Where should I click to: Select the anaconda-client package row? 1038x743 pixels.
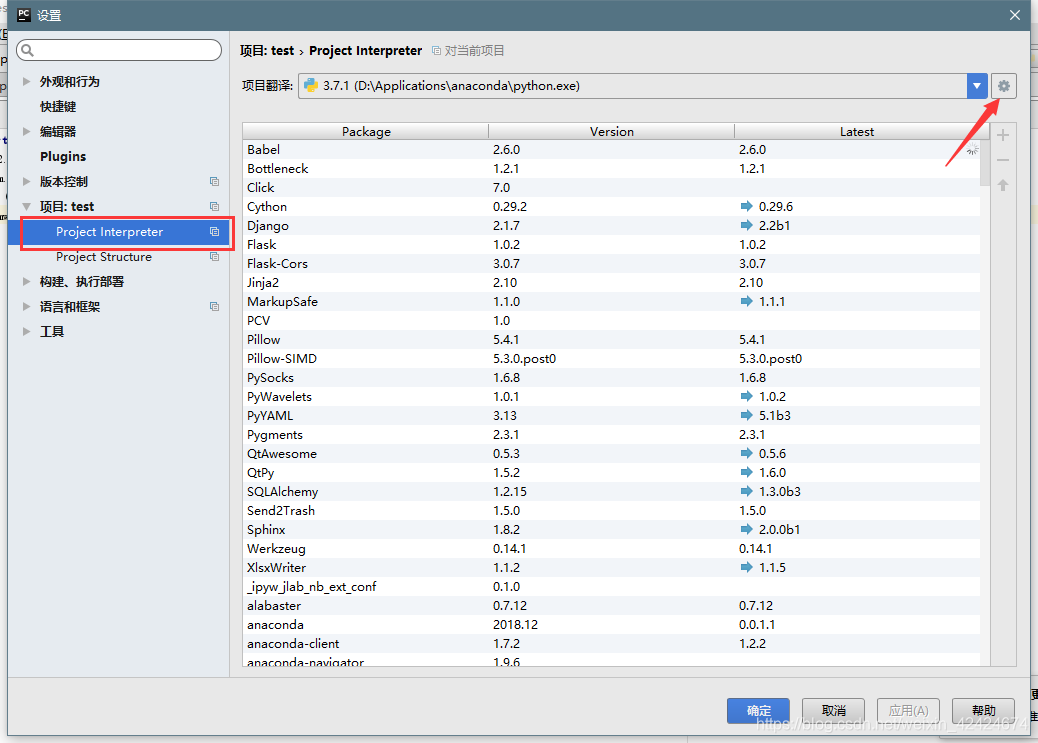pos(612,644)
